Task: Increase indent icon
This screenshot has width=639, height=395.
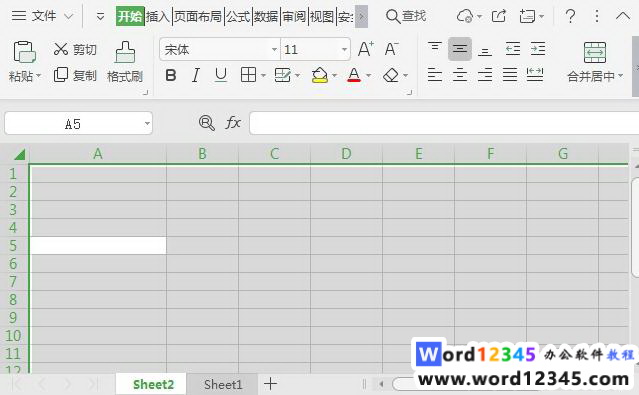Action: 538,49
